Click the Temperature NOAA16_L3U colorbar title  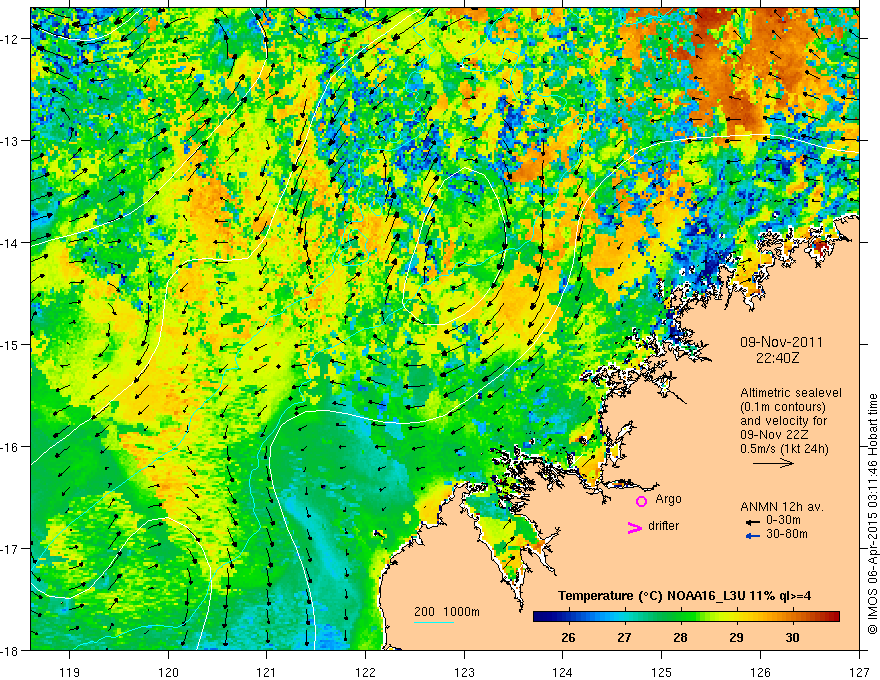[x=684, y=596]
